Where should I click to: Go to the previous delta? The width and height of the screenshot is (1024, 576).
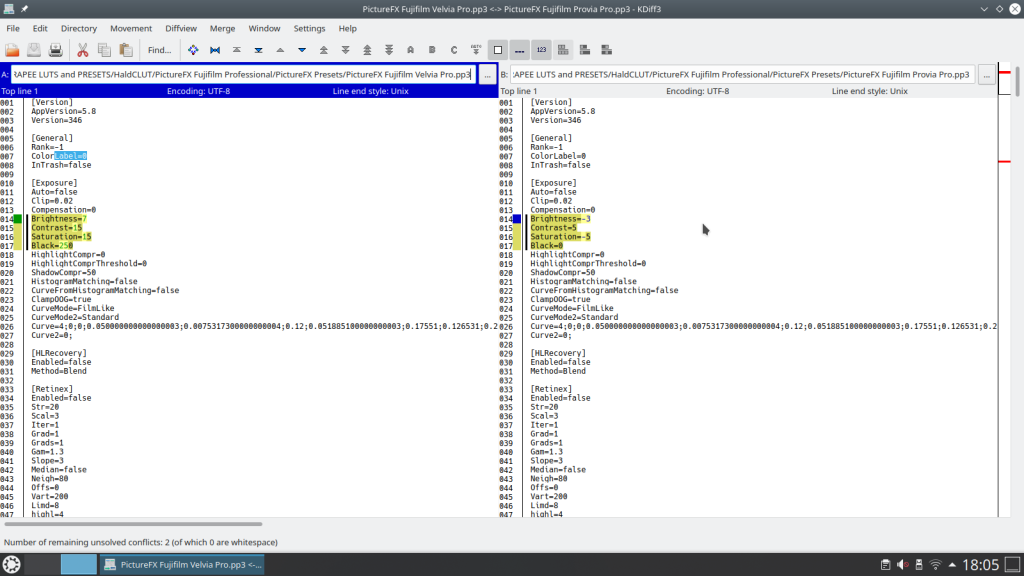[280, 50]
